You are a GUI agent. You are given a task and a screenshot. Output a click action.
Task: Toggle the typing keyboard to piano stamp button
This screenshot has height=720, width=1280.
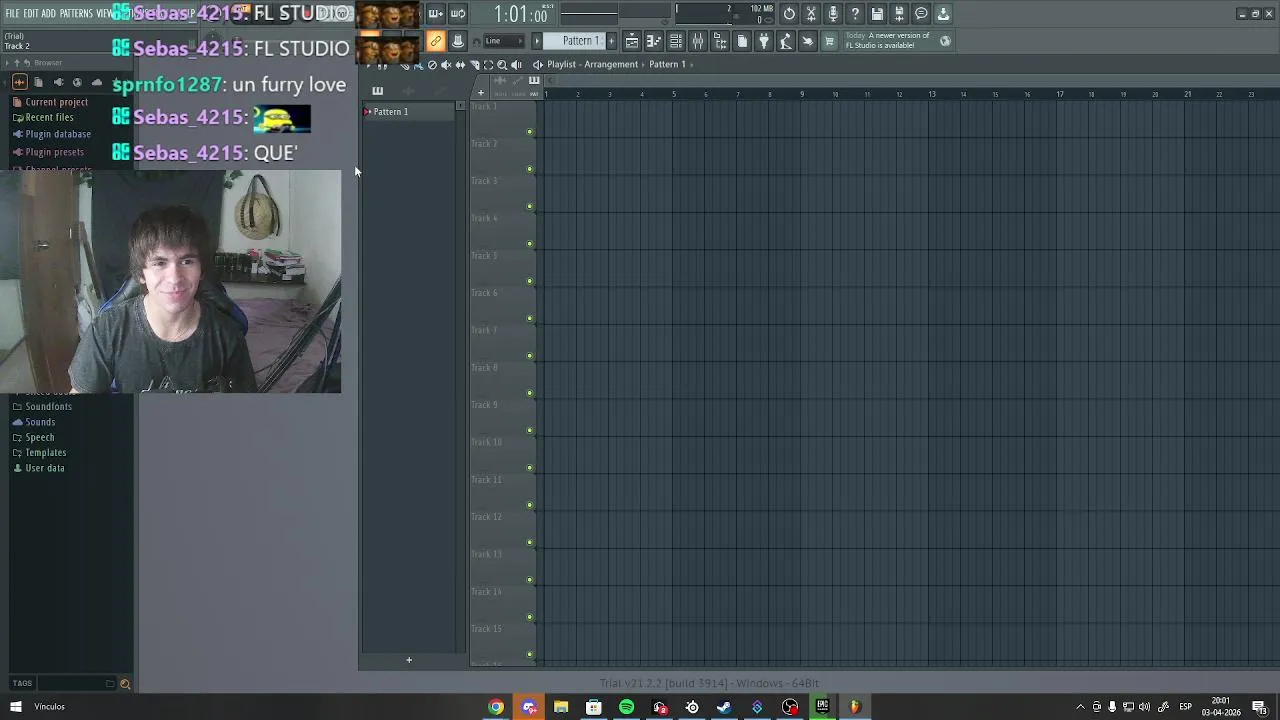[458, 41]
